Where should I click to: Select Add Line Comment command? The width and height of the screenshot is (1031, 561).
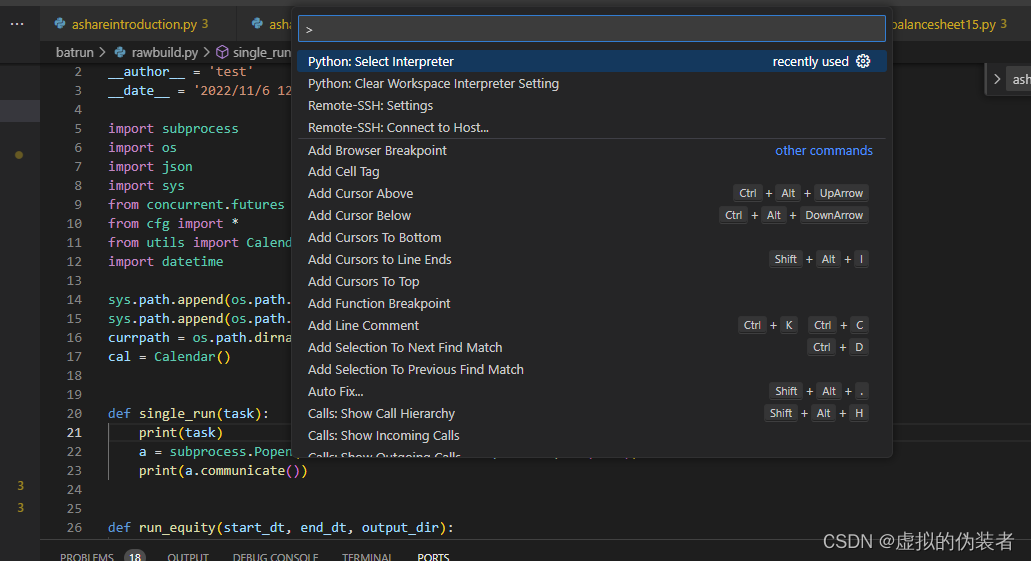[591, 326]
